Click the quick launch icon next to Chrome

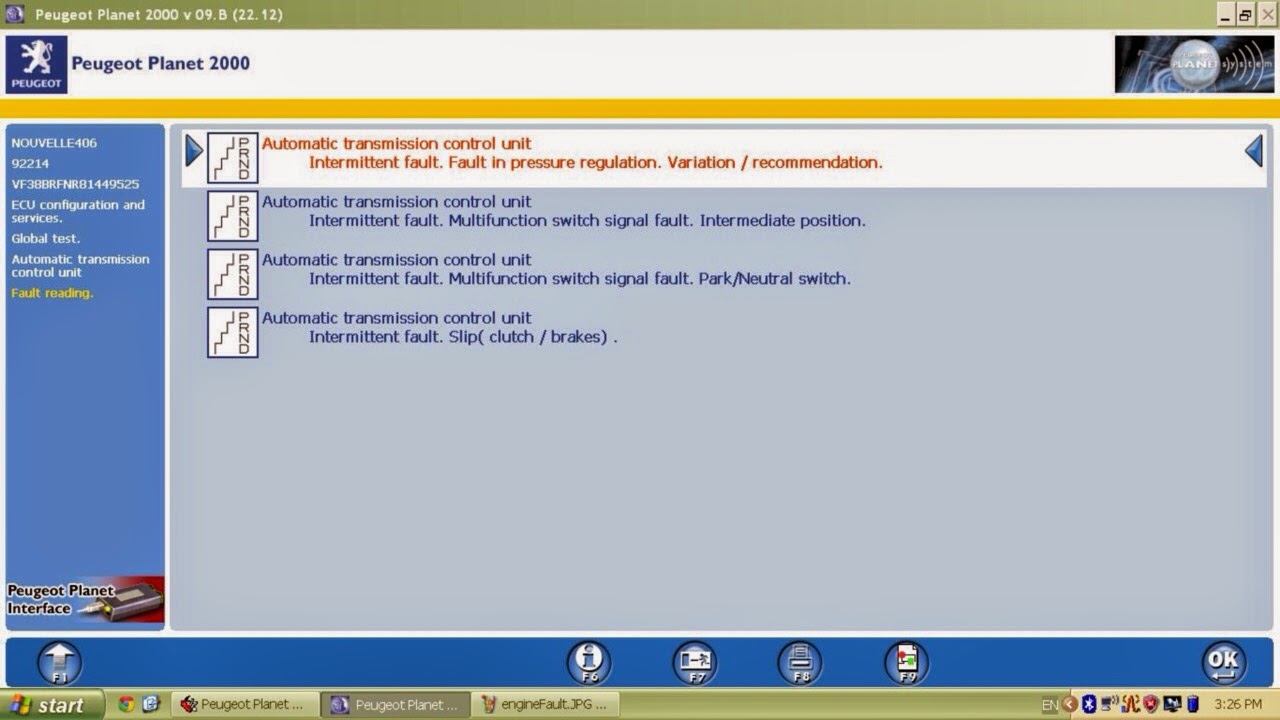click(151, 704)
